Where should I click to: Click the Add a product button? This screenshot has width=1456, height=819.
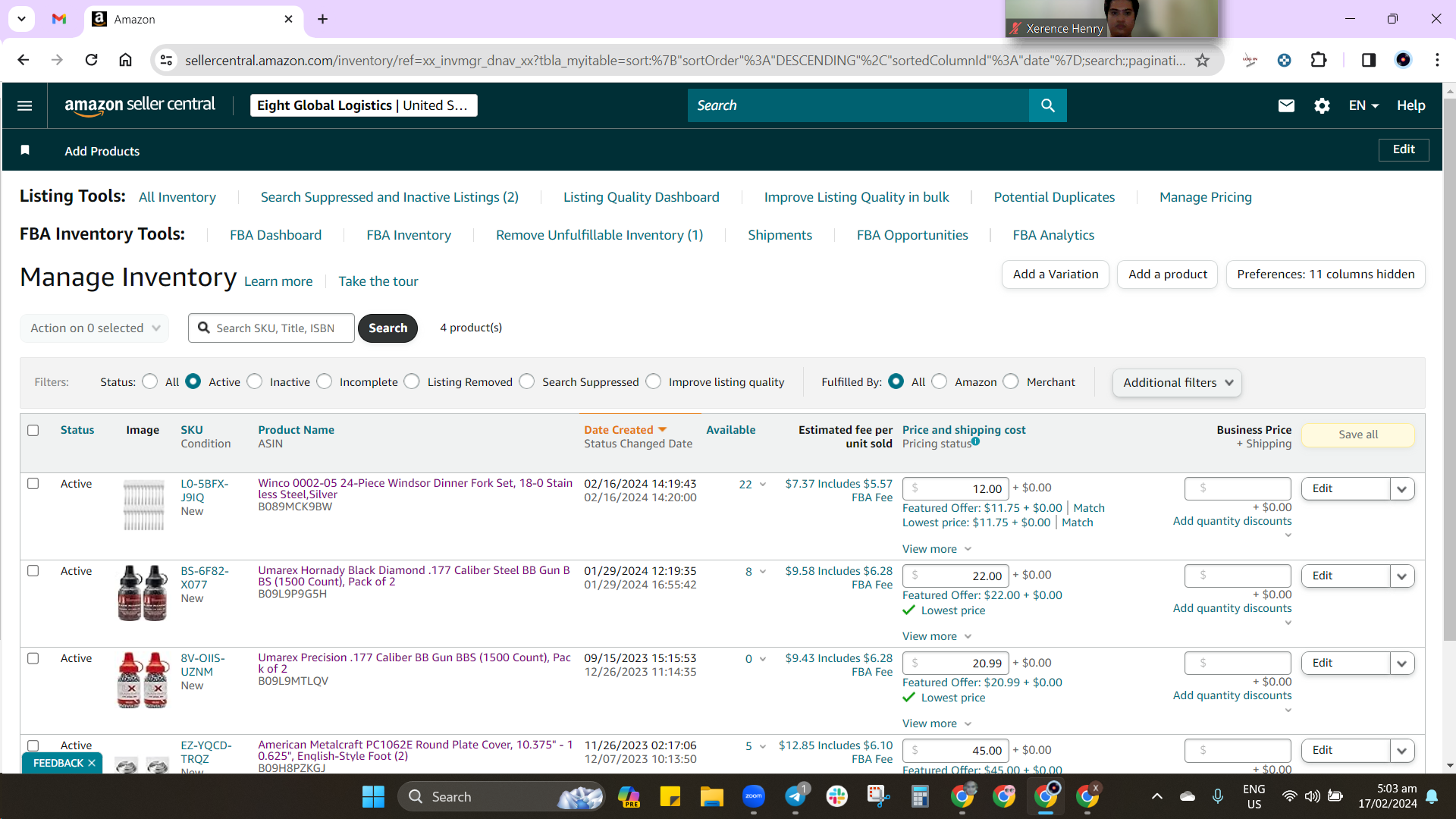(1168, 275)
